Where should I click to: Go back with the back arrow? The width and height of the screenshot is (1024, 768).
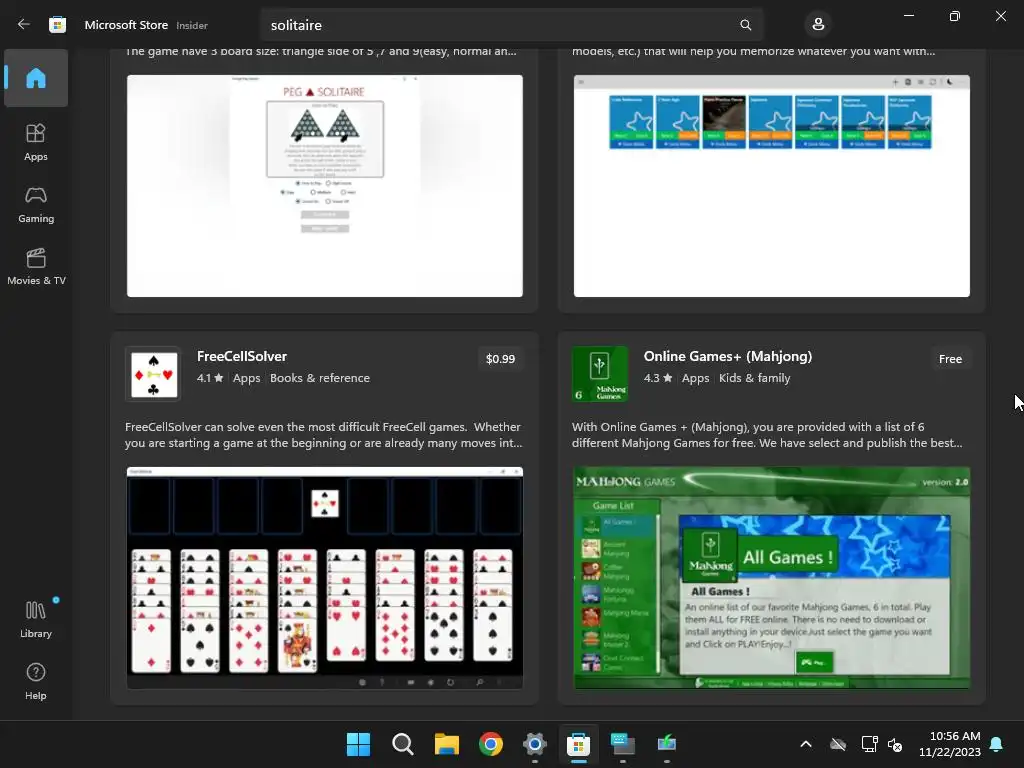pyautogui.click(x=24, y=25)
